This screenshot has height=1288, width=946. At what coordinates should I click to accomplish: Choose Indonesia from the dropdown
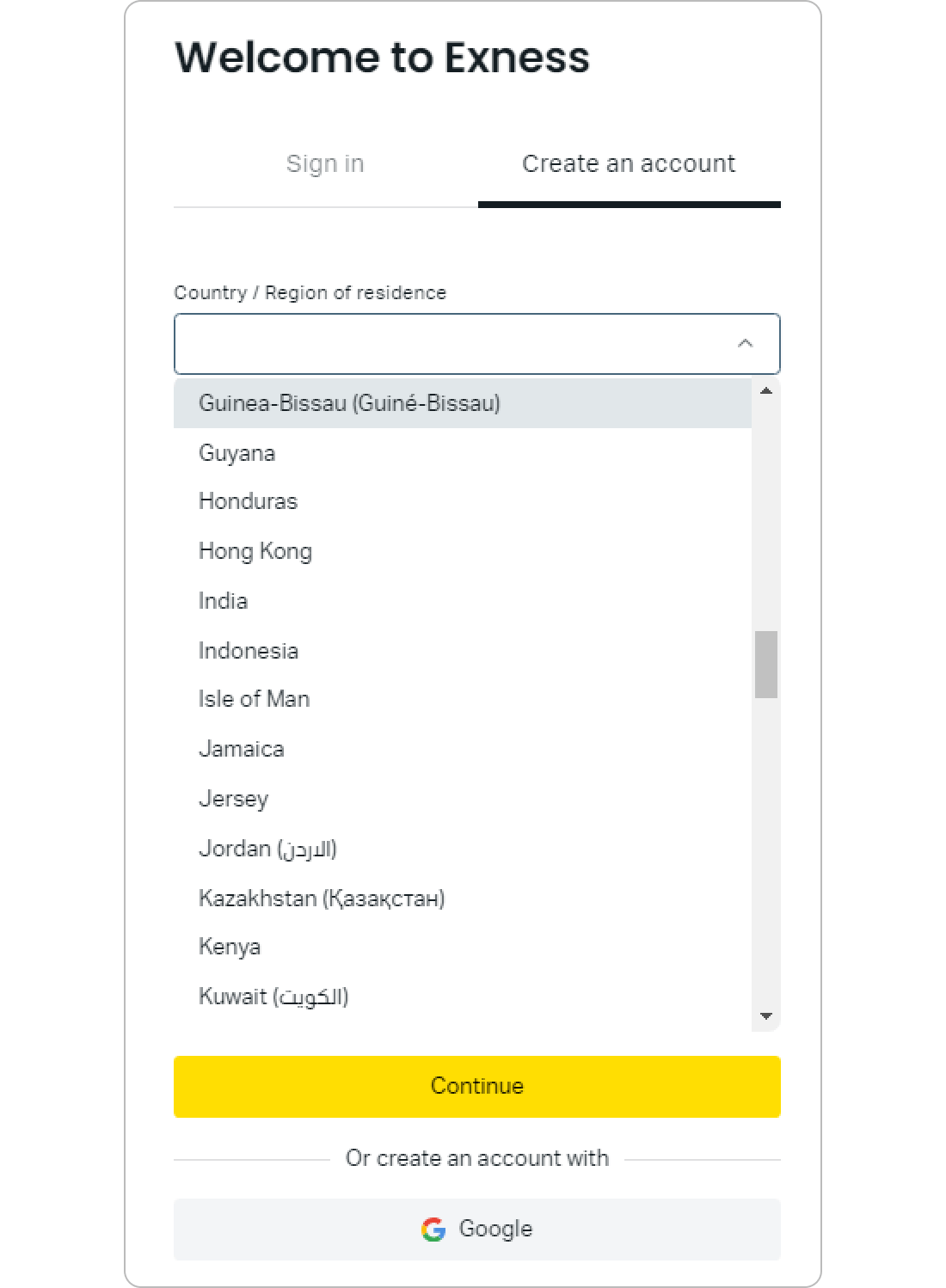pyautogui.click(x=463, y=651)
